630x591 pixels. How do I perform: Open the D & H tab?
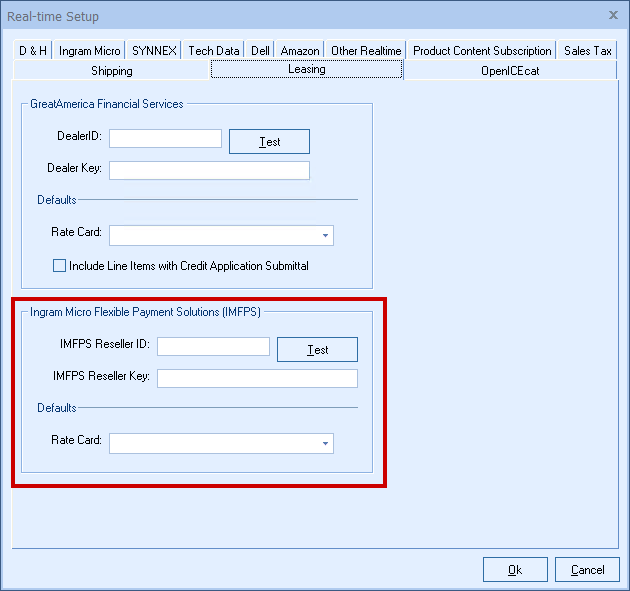[33, 51]
